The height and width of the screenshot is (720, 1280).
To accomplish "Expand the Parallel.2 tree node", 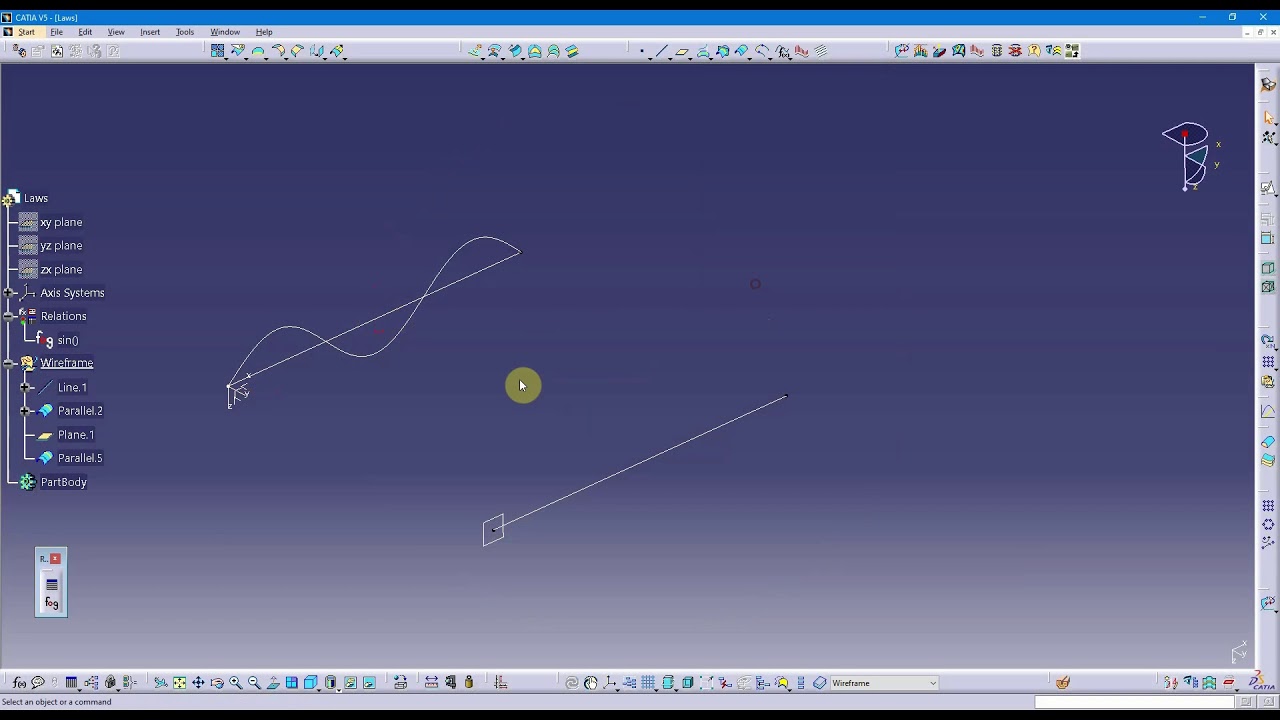I will [x=26, y=411].
